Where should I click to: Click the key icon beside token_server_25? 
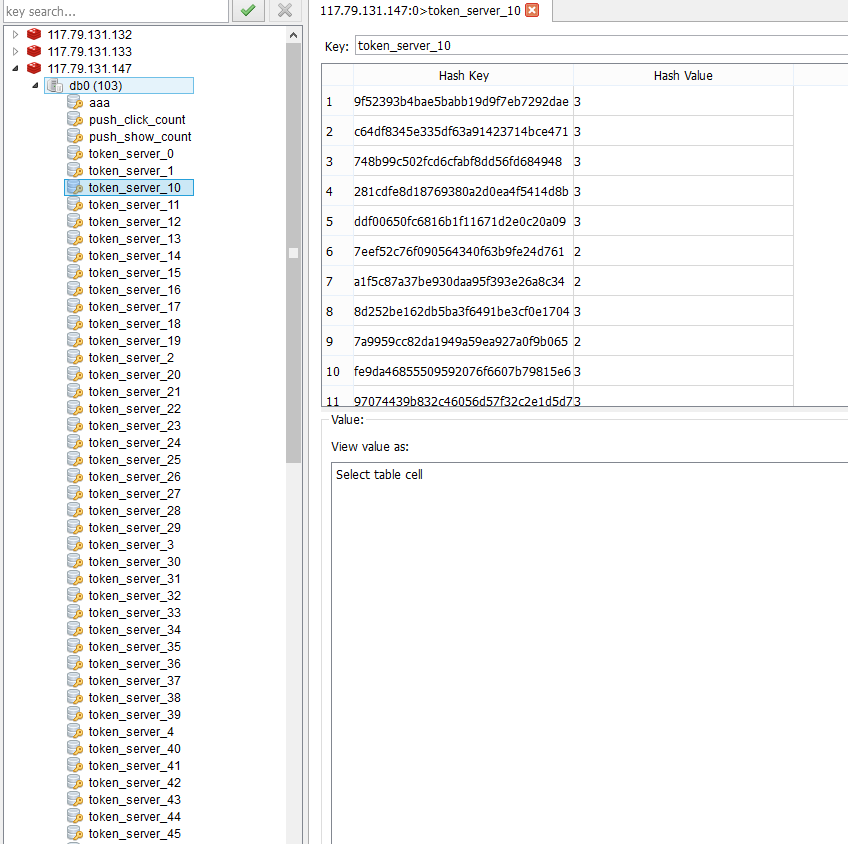[x=75, y=460]
